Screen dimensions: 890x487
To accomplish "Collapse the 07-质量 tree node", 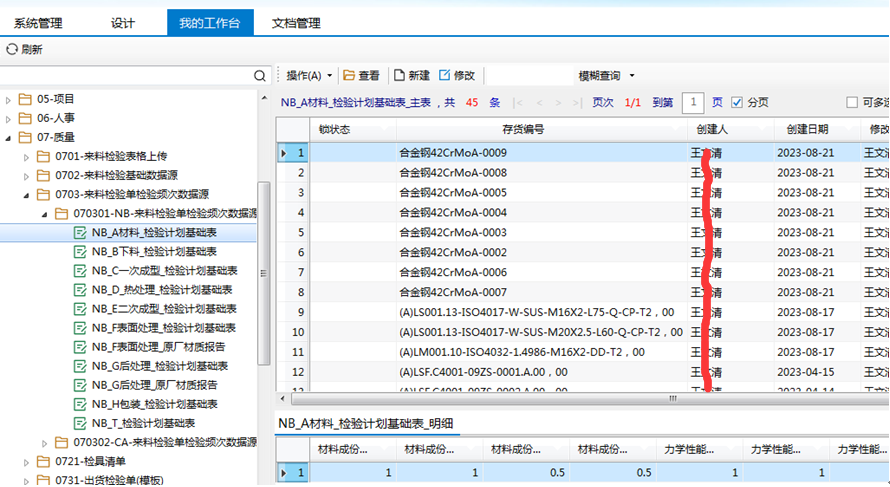I will pos(8,137).
